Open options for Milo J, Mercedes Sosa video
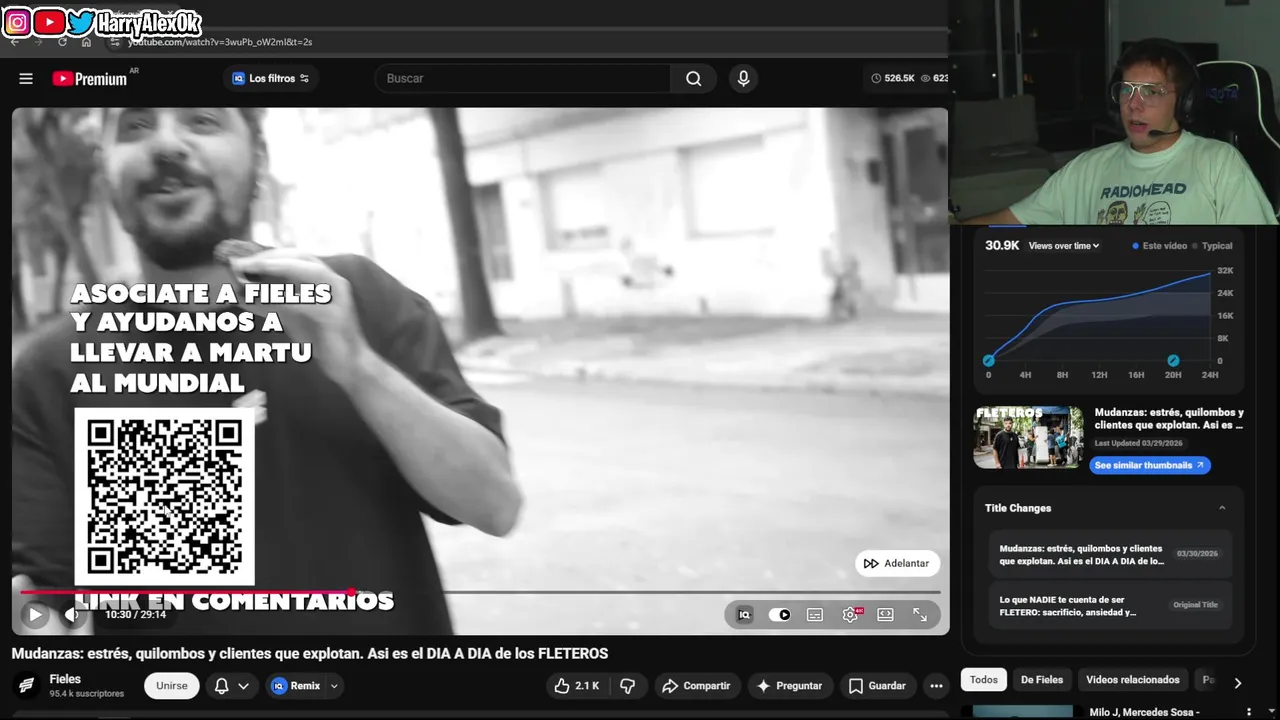Image resolution: width=1280 pixels, height=720 pixels. [1248, 712]
